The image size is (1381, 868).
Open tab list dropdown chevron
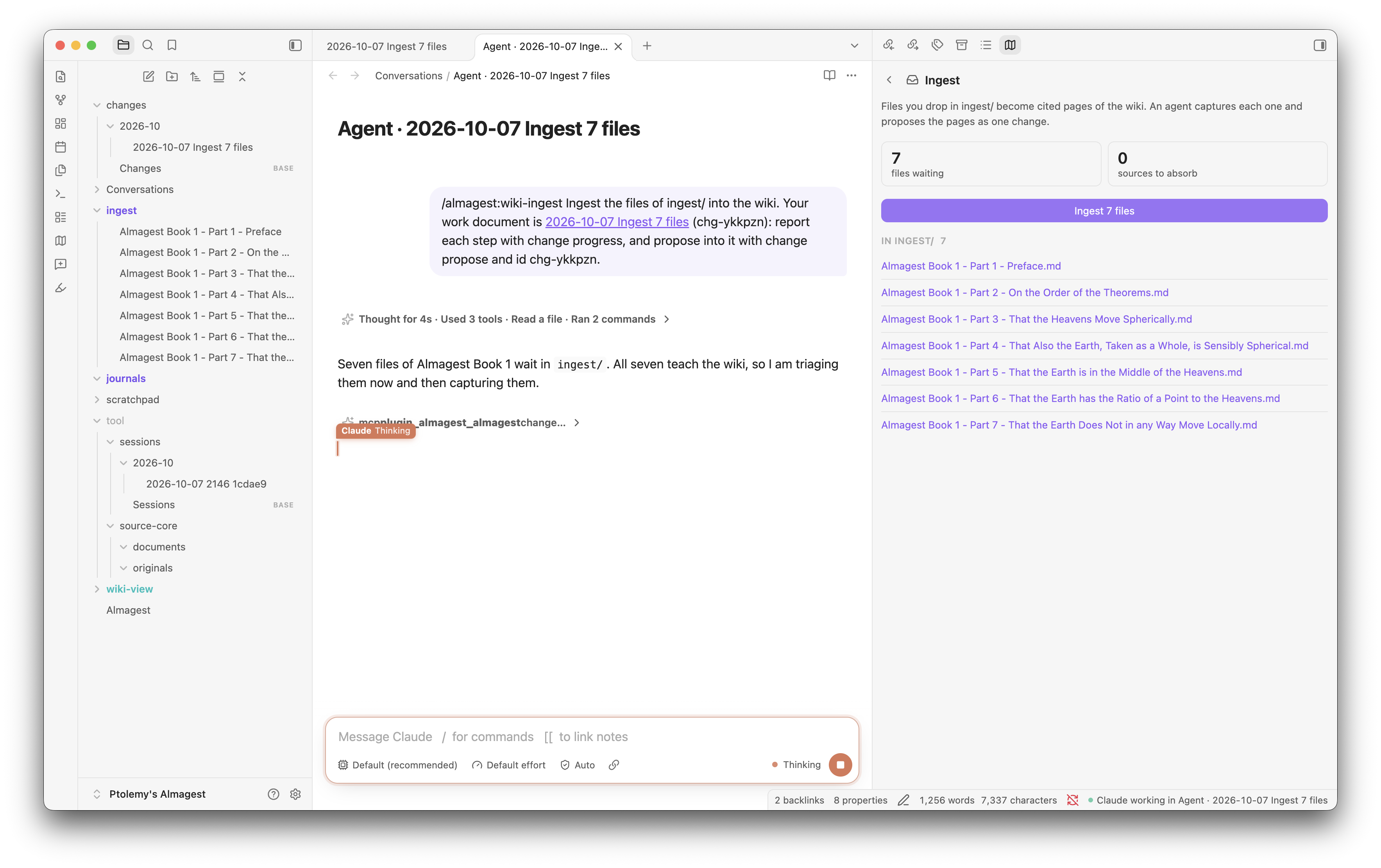[855, 46]
